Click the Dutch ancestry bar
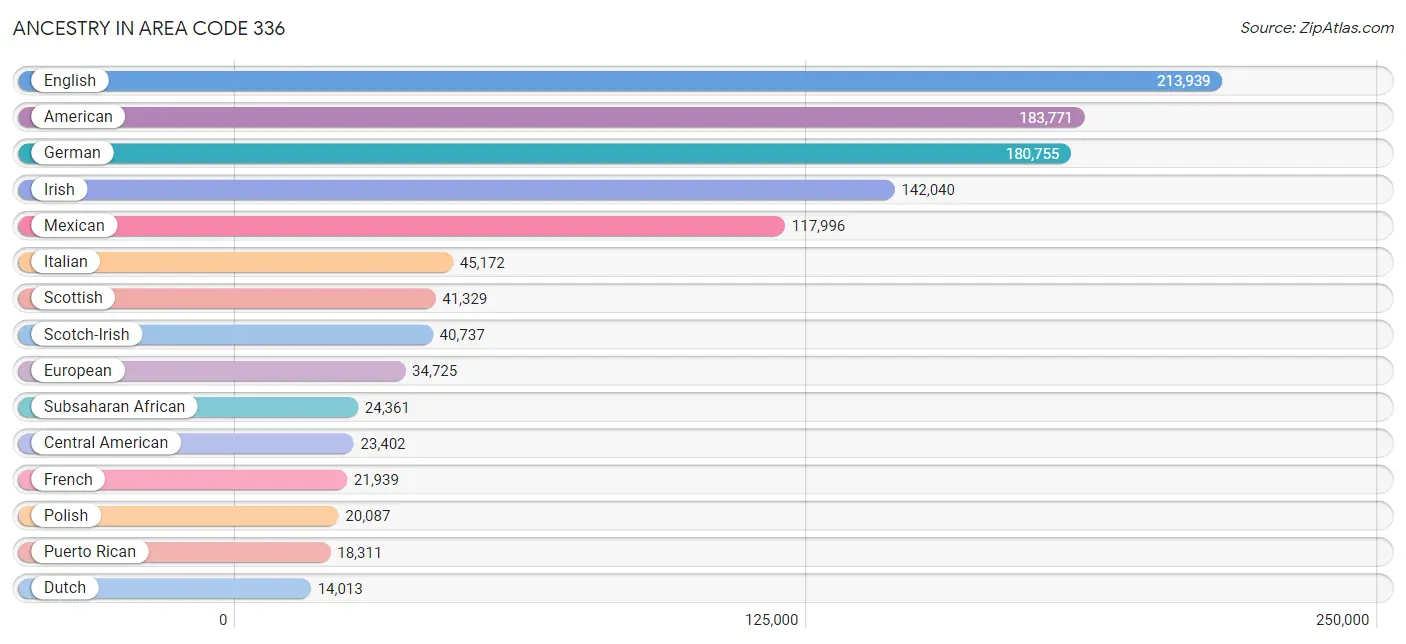This screenshot has width=1406, height=644. click(164, 588)
